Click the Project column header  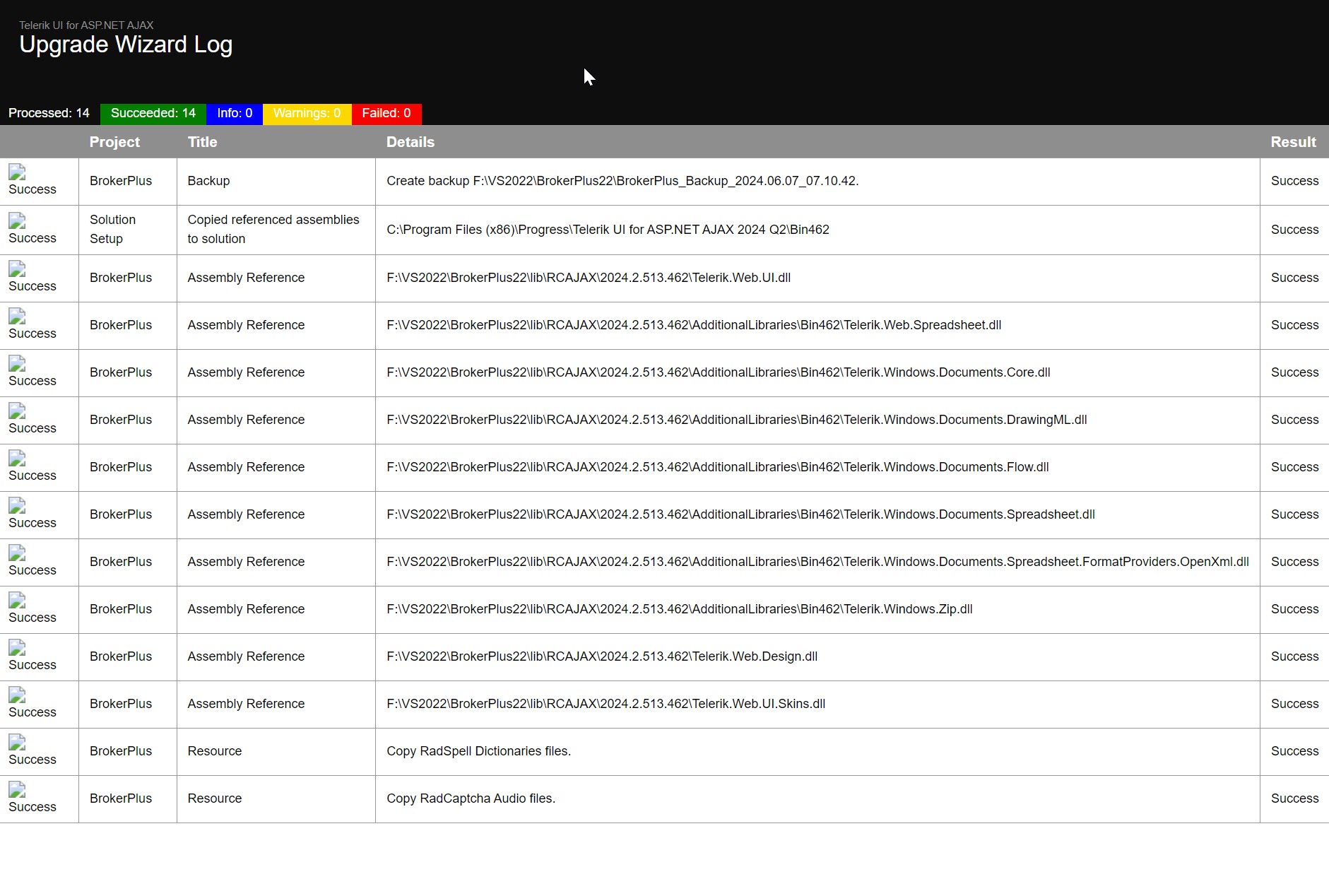click(x=114, y=142)
